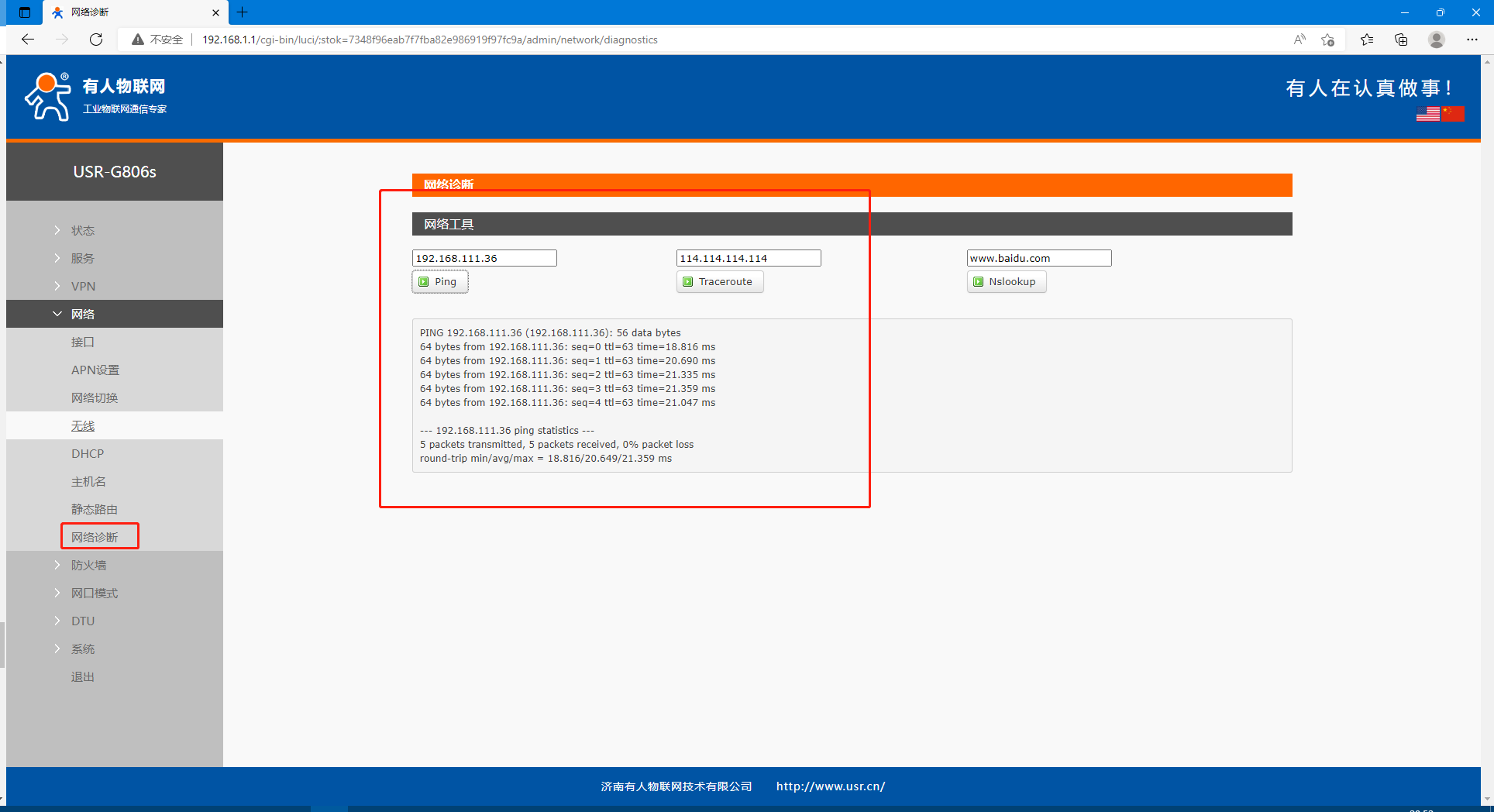Open browser settings ellipsis menu
Image resolution: width=1494 pixels, height=812 pixels.
click(1472, 40)
